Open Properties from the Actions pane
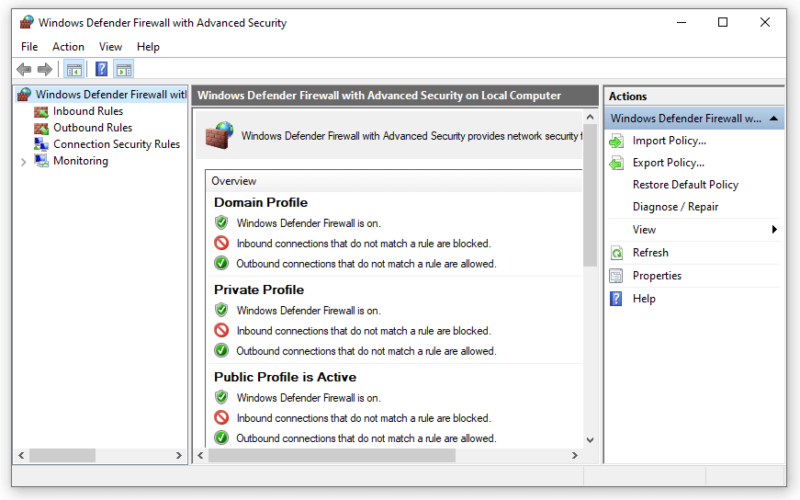This screenshot has height=500, width=800. pyautogui.click(x=657, y=276)
